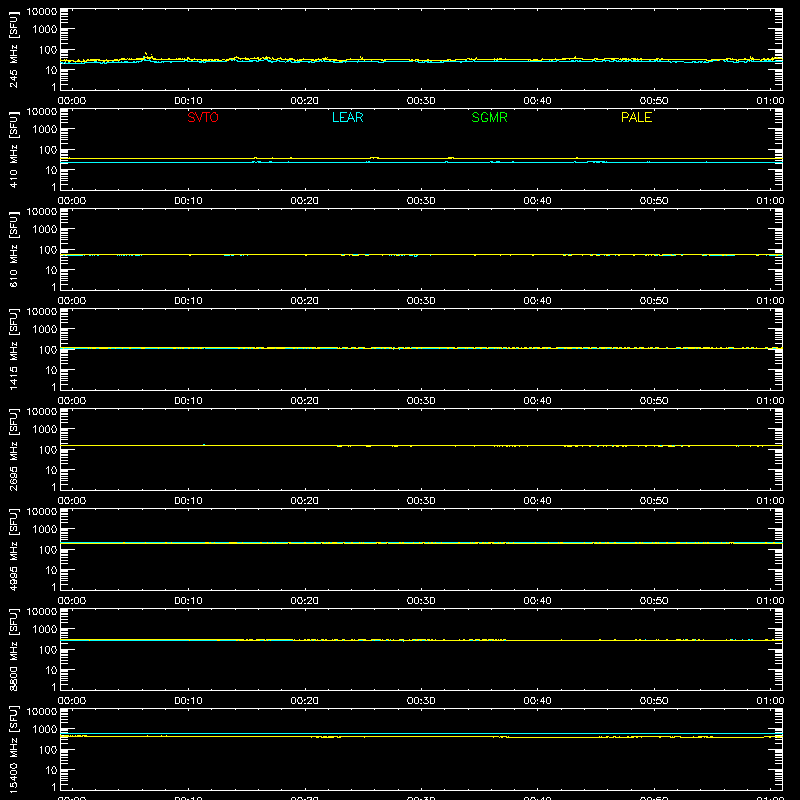Click the 100 tick label of 610 MHz plot

48,250
